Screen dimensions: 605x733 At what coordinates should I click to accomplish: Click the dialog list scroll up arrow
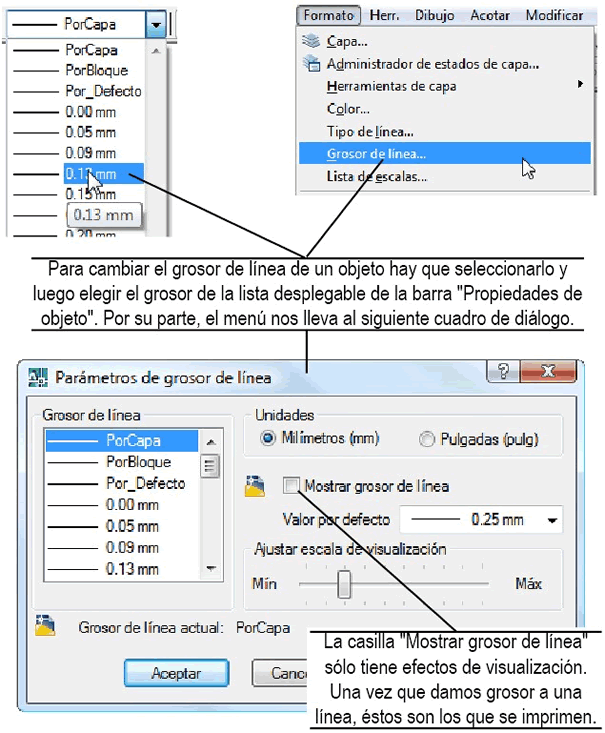pos(211,442)
